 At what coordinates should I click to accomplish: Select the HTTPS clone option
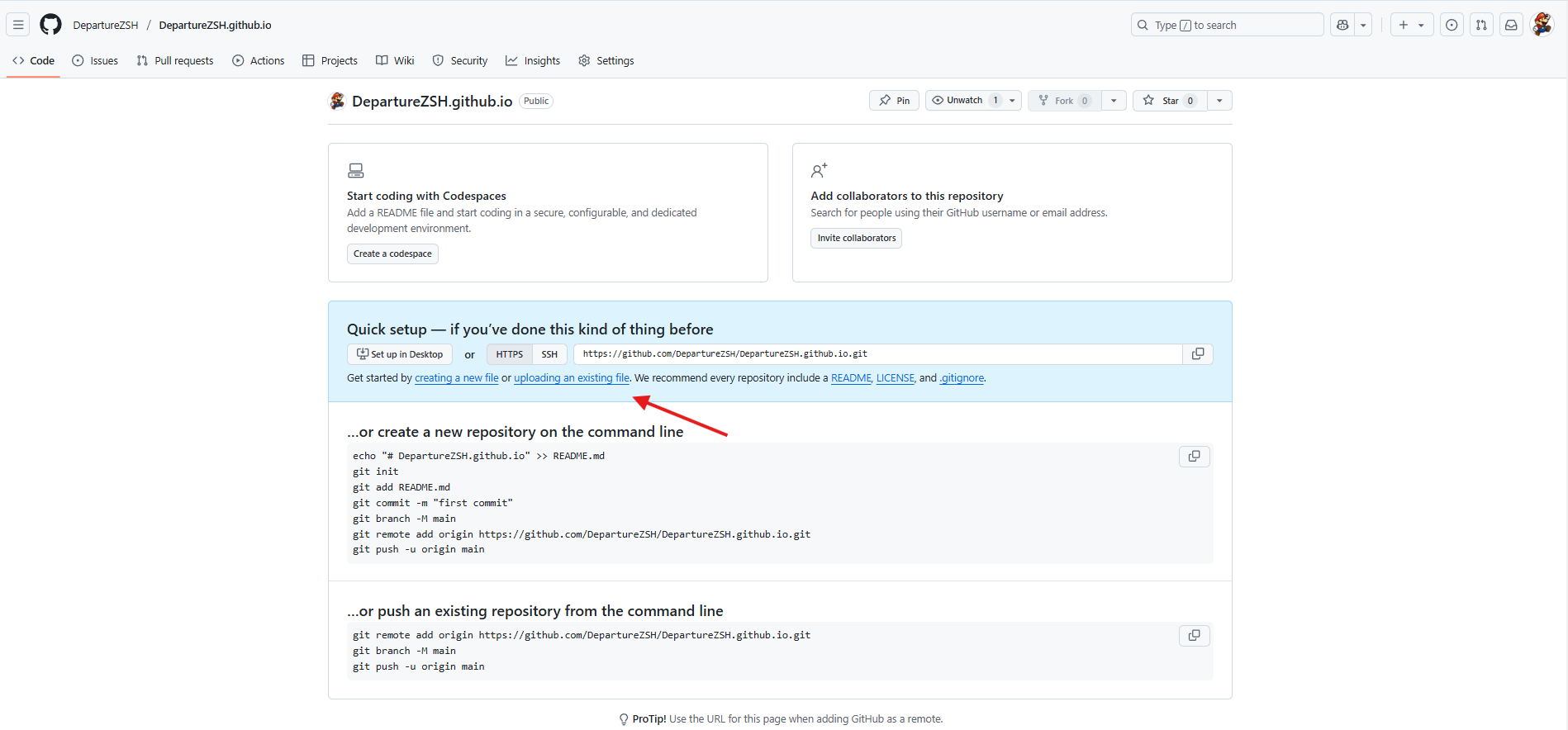point(510,354)
